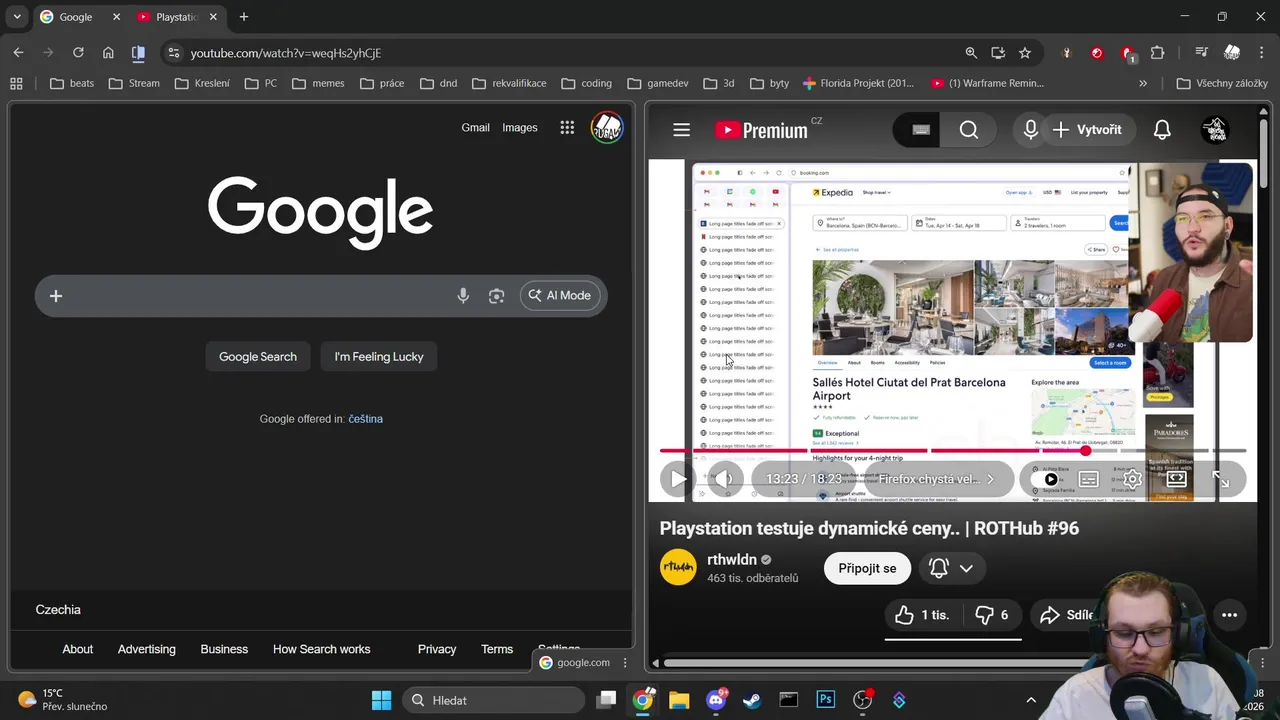This screenshot has height=720, width=1280.
Task: Switch player to theater mode
Action: tap(1177, 479)
